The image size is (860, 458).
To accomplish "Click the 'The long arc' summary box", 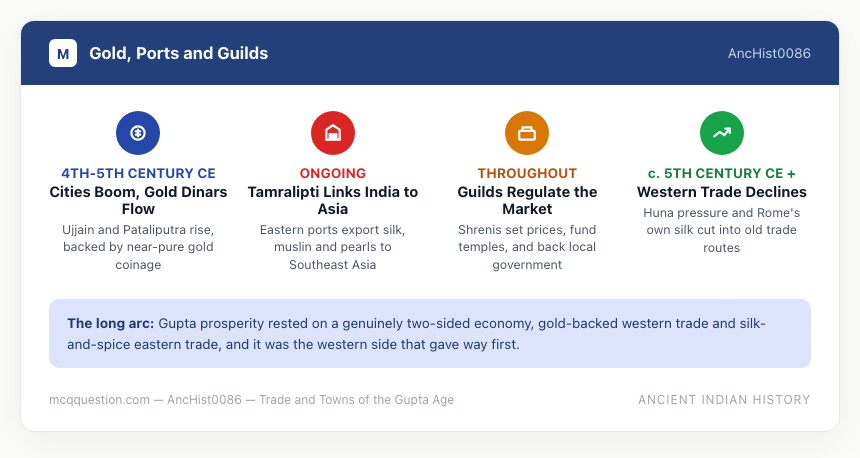I will click(430, 333).
